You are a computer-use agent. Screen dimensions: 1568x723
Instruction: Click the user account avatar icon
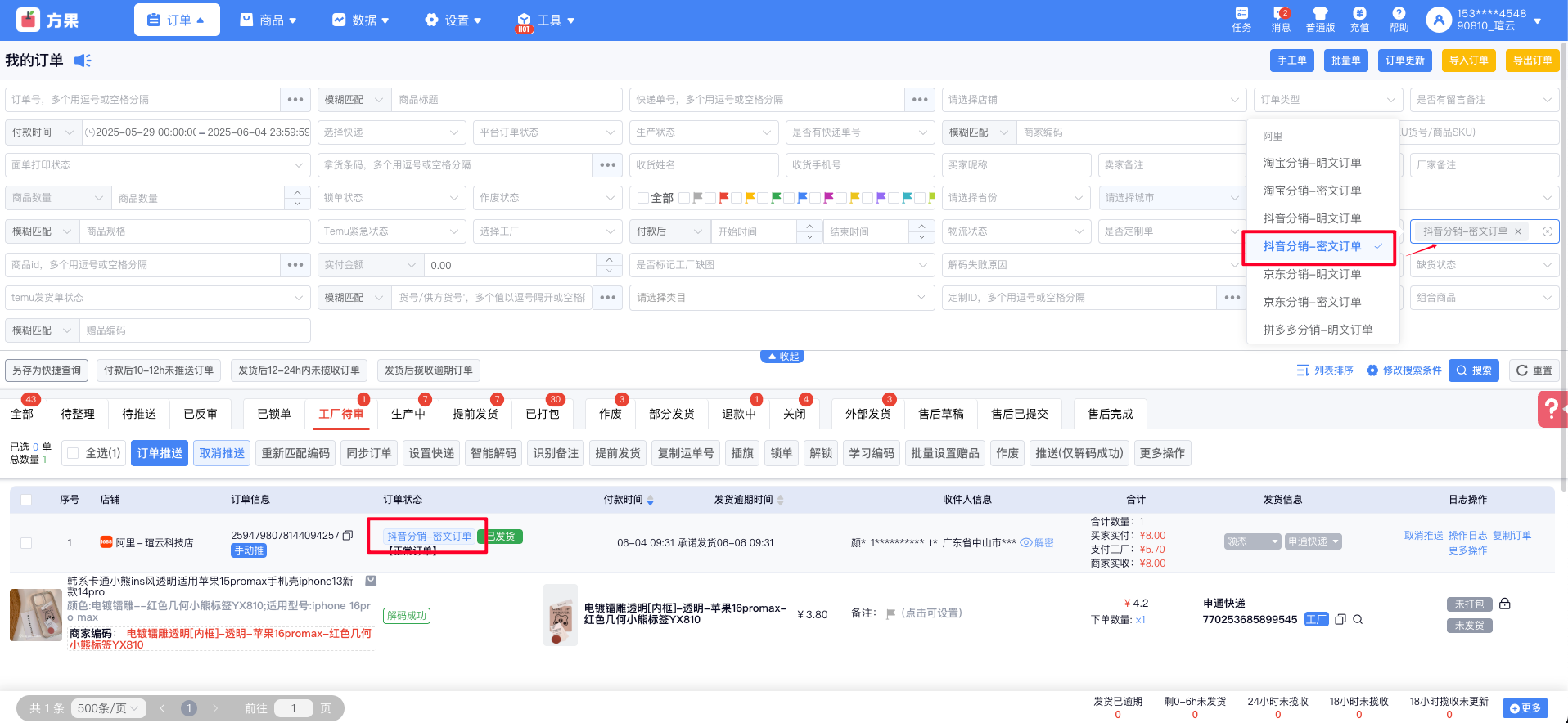point(1439,20)
